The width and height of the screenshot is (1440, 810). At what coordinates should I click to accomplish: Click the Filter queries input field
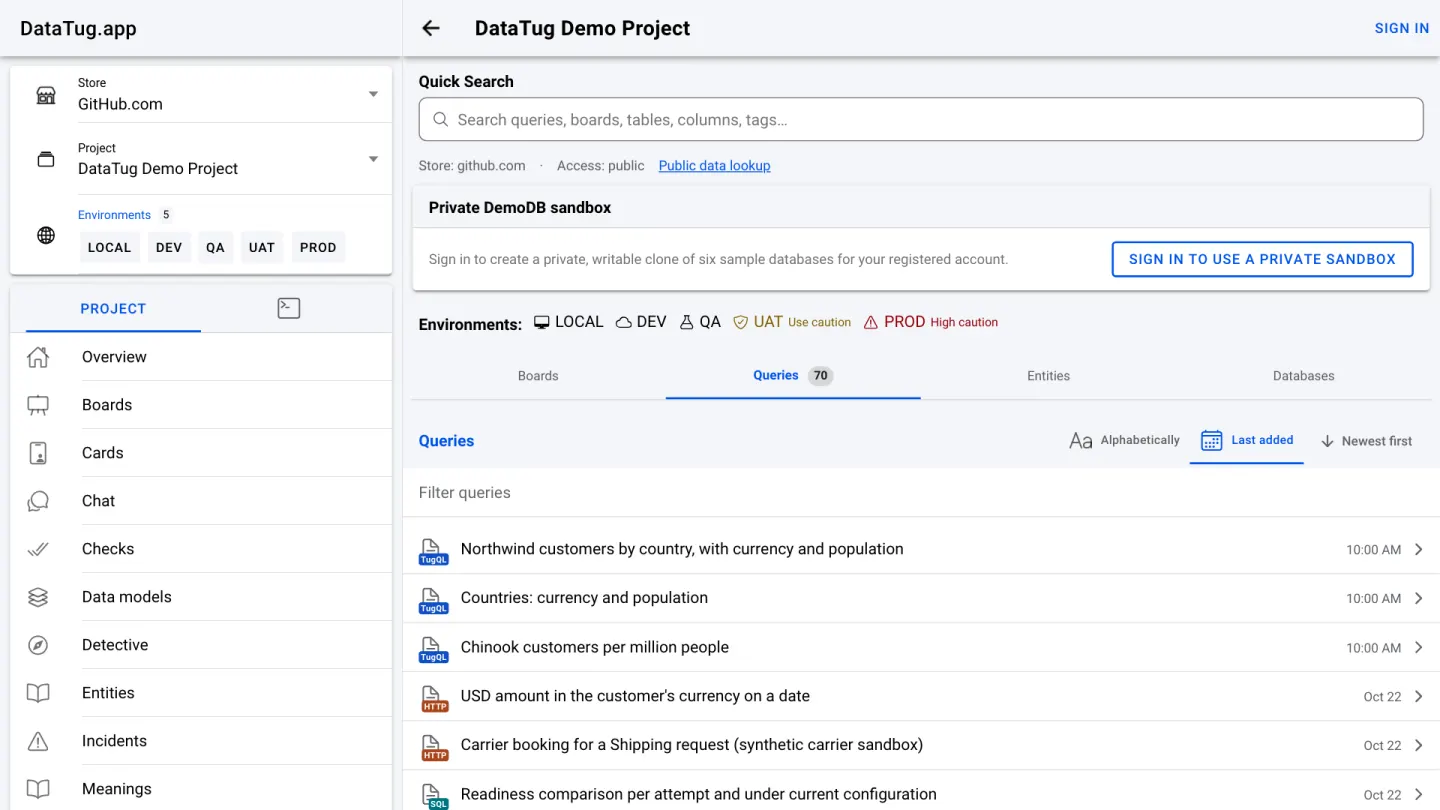921,493
